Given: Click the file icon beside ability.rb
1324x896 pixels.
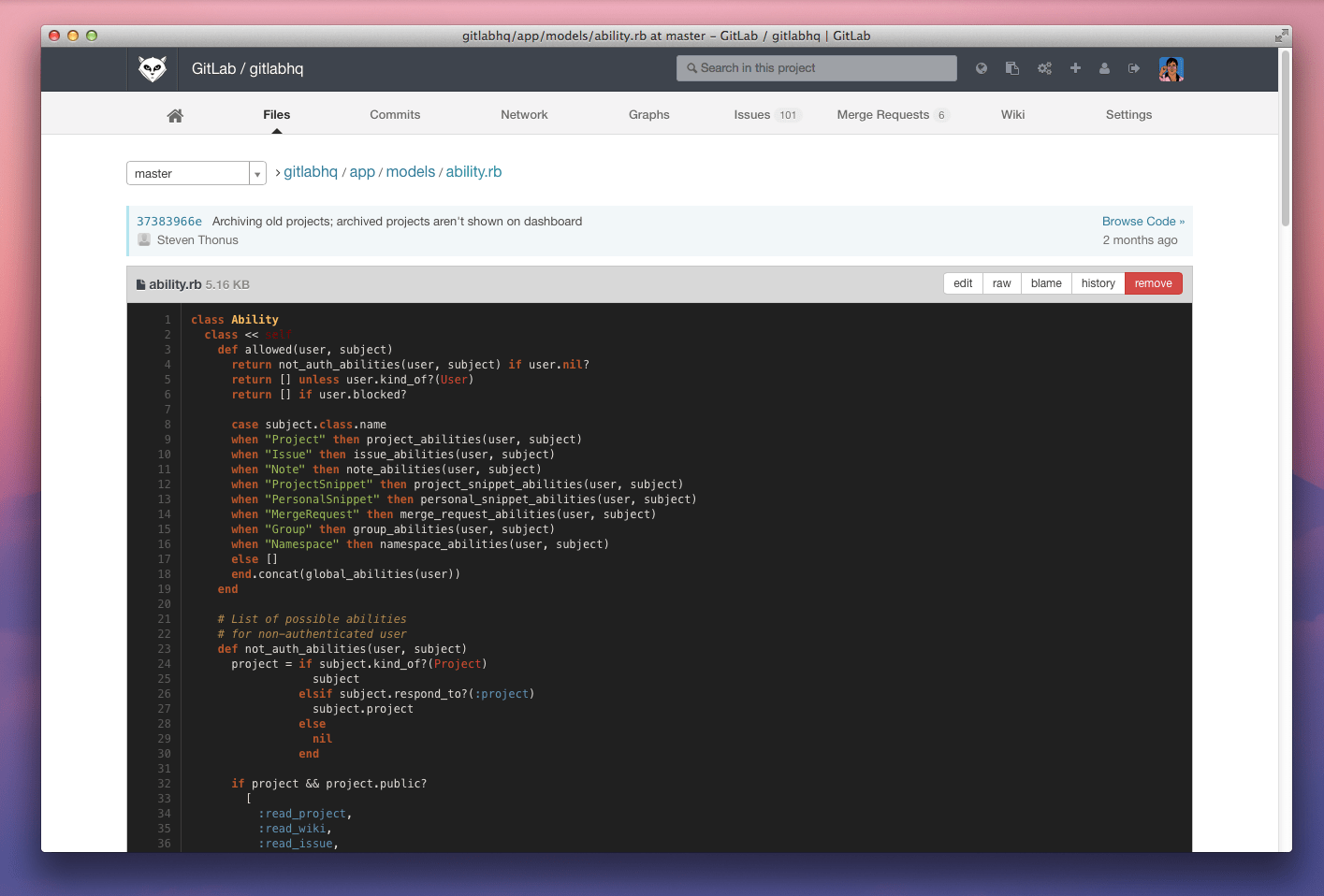Looking at the screenshot, I should point(140,283).
